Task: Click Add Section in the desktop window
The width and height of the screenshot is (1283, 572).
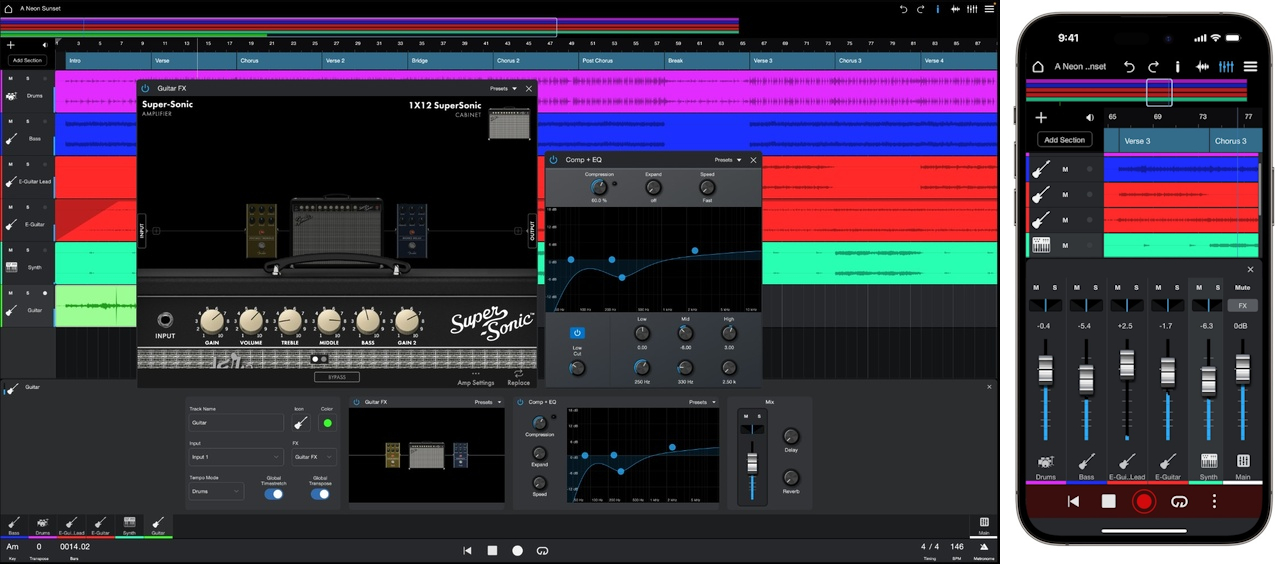Action: [x=27, y=60]
